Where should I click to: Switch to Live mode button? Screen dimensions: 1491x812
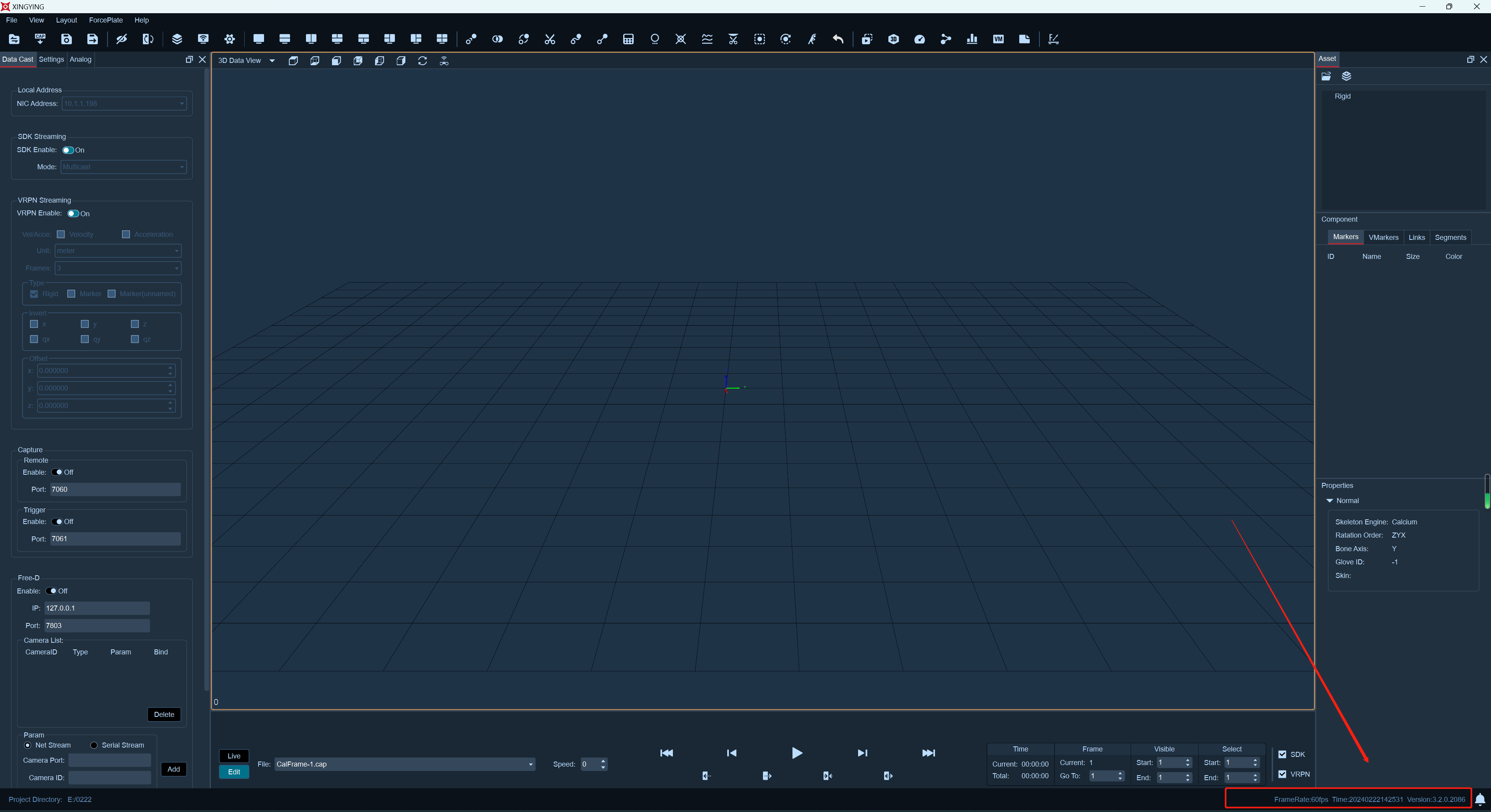234,756
